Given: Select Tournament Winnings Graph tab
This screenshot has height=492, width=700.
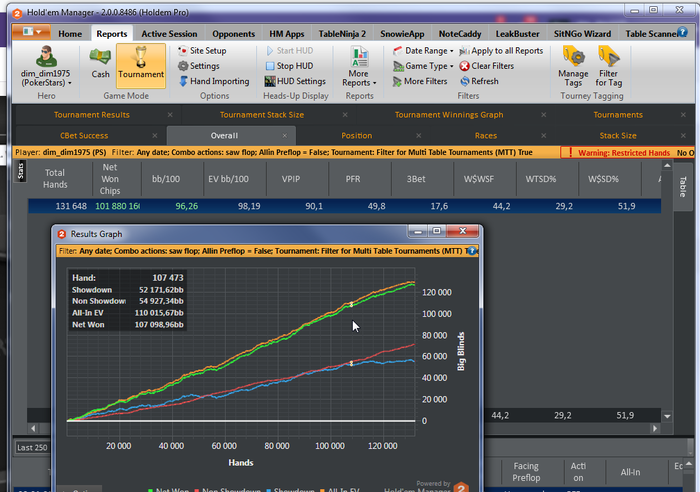Looking at the screenshot, I should point(449,115).
